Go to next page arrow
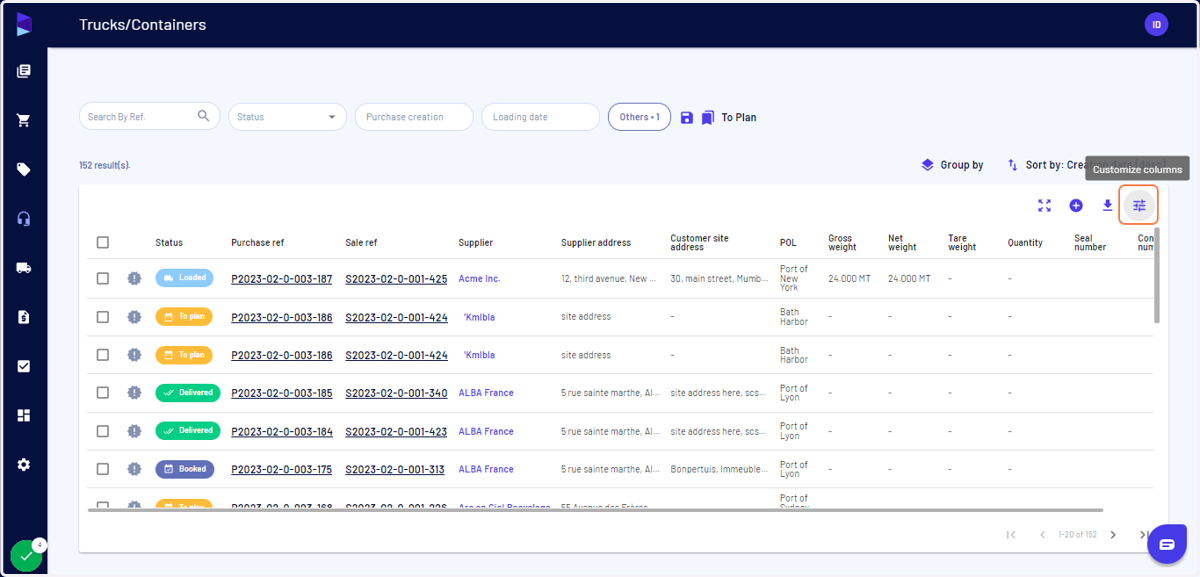 1113,535
